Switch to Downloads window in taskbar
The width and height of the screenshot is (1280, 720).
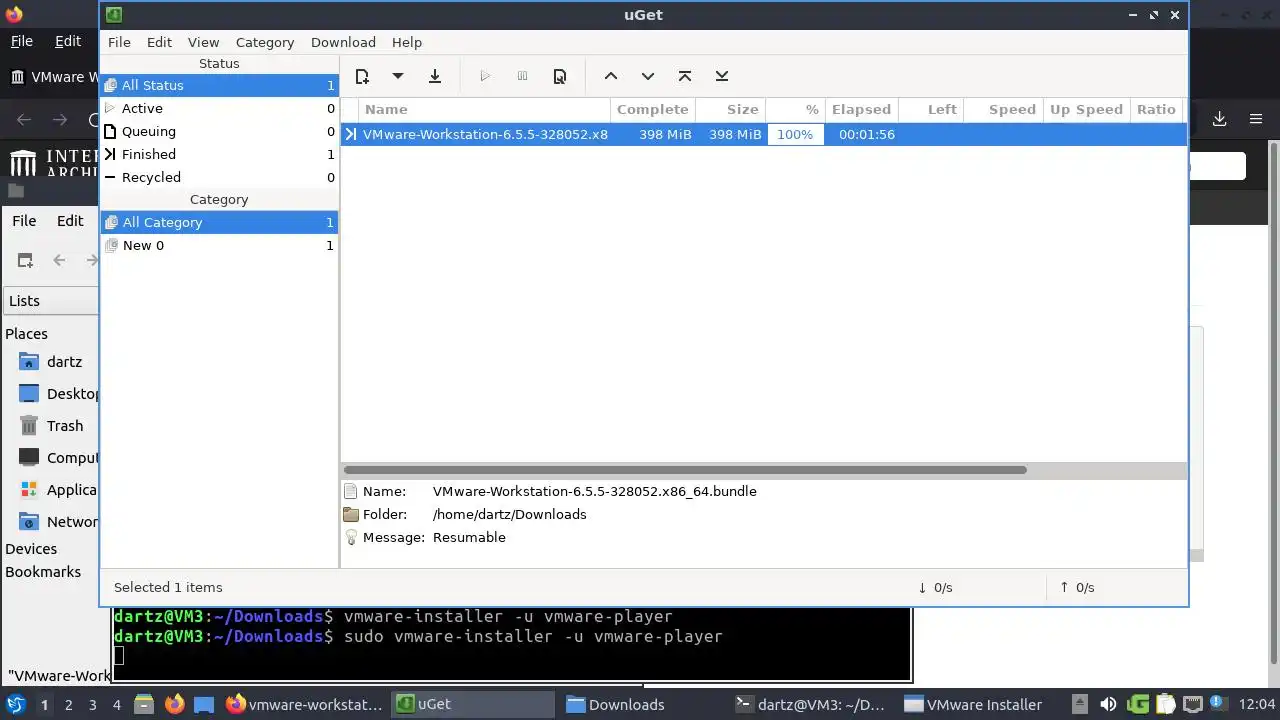pos(642,705)
